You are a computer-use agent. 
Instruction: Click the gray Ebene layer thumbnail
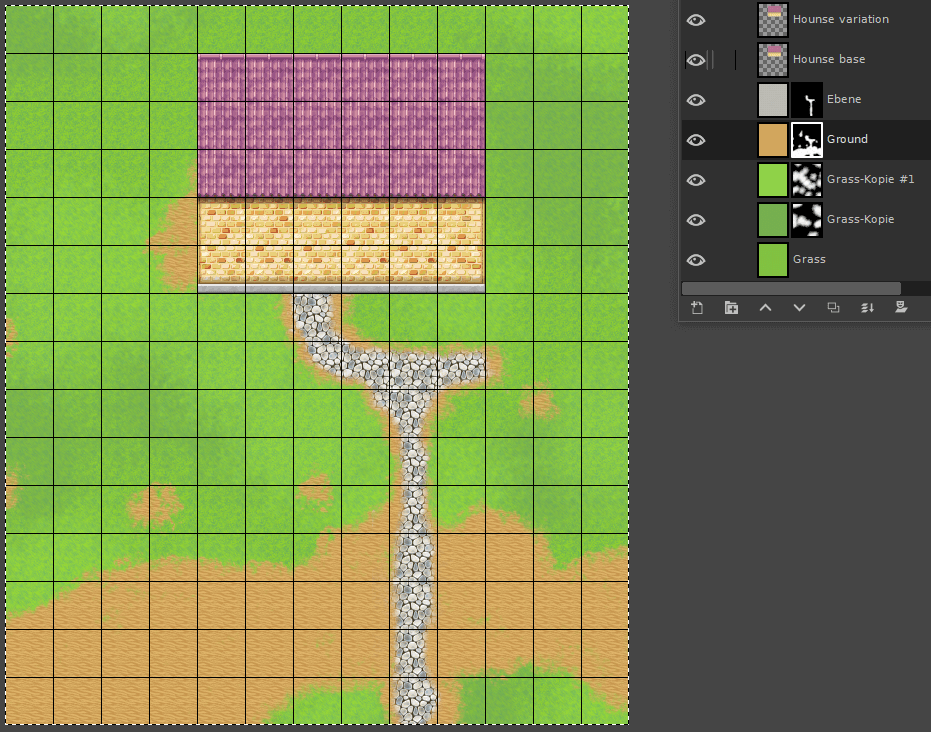coord(773,99)
